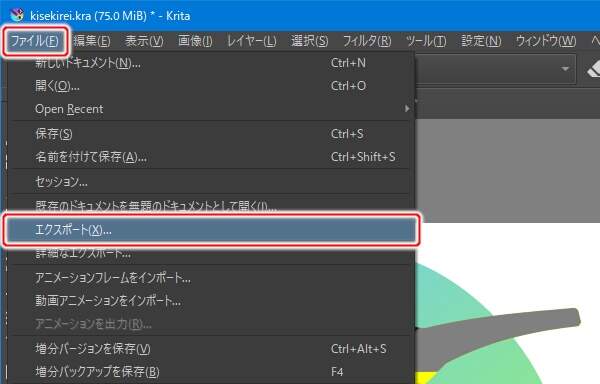600x384 pixels.
Task: Open the 選択(S) menu
Action: click(x=310, y=41)
